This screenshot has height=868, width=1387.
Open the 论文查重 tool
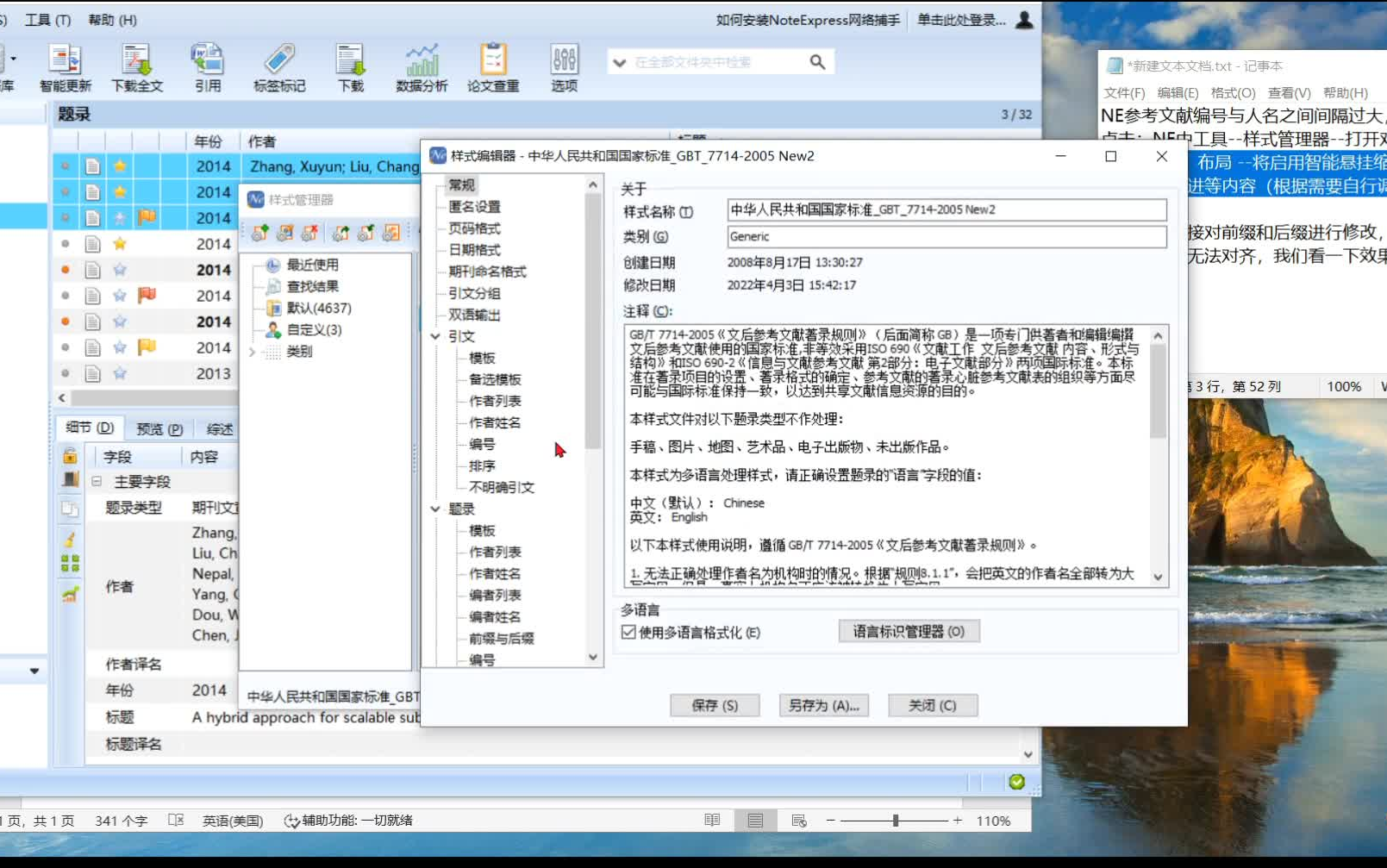pos(493,67)
